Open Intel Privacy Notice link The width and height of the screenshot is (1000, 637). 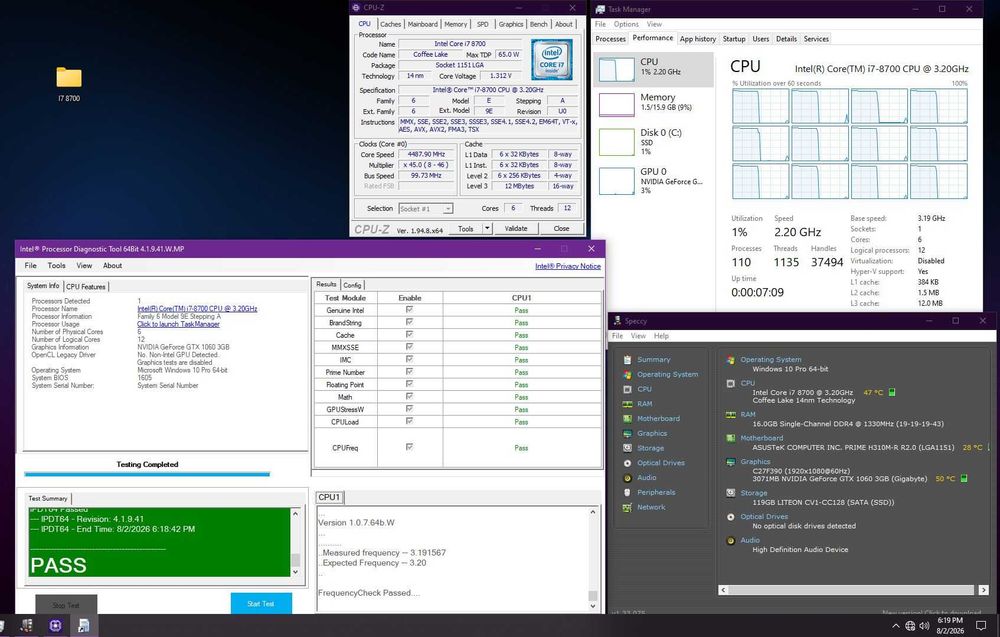coord(568,266)
